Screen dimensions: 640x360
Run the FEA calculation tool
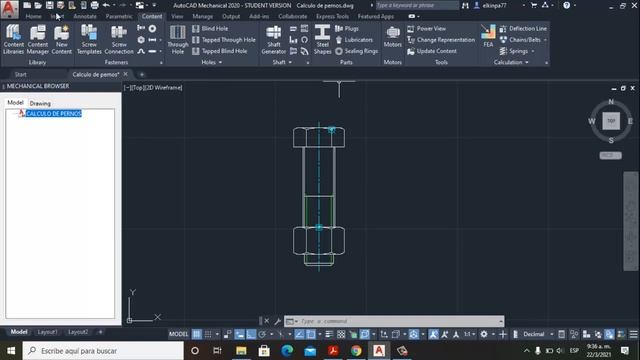point(488,36)
